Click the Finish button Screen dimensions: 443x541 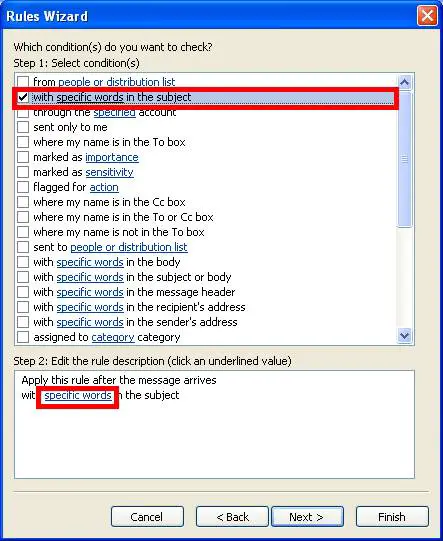(392, 517)
